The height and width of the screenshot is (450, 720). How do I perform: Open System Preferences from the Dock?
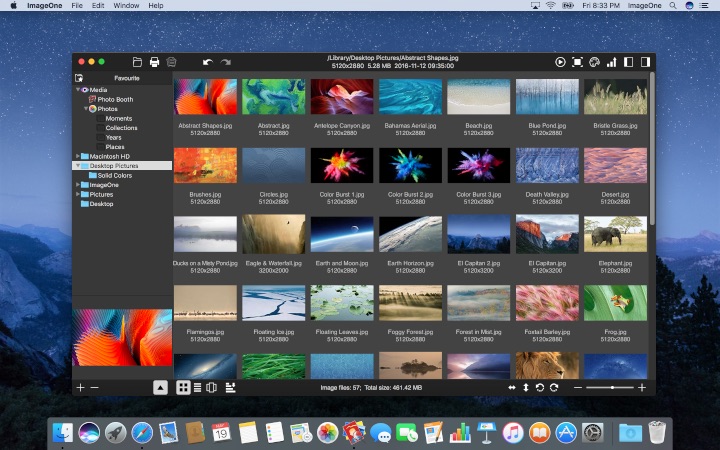pyautogui.click(x=592, y=433)
